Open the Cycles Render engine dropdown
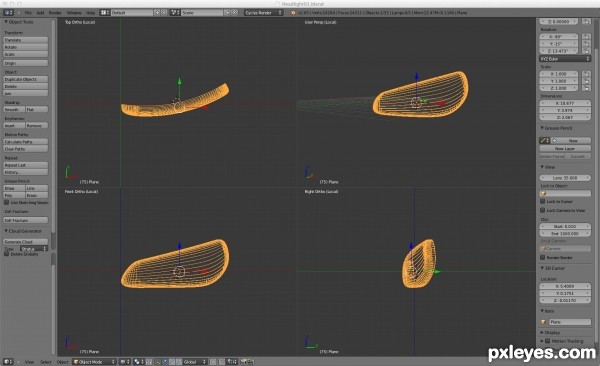The height and width of the screenshot is (366, 600). pos(264,13)
